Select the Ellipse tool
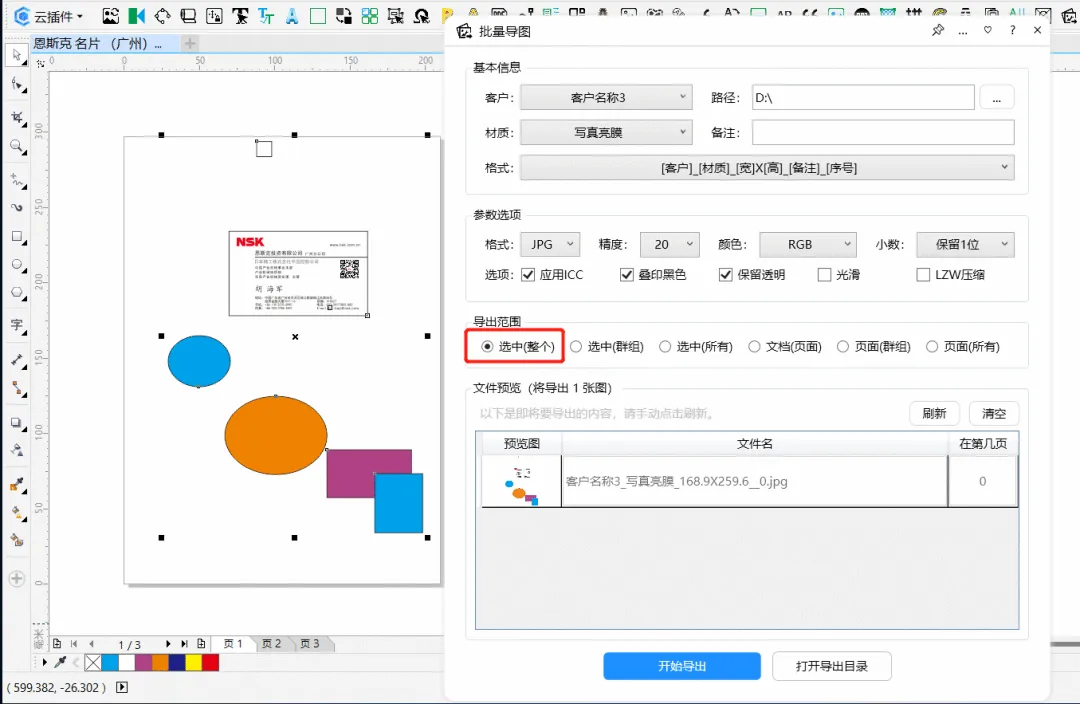This screenshot has width=1080, height=704. point(17,265)
